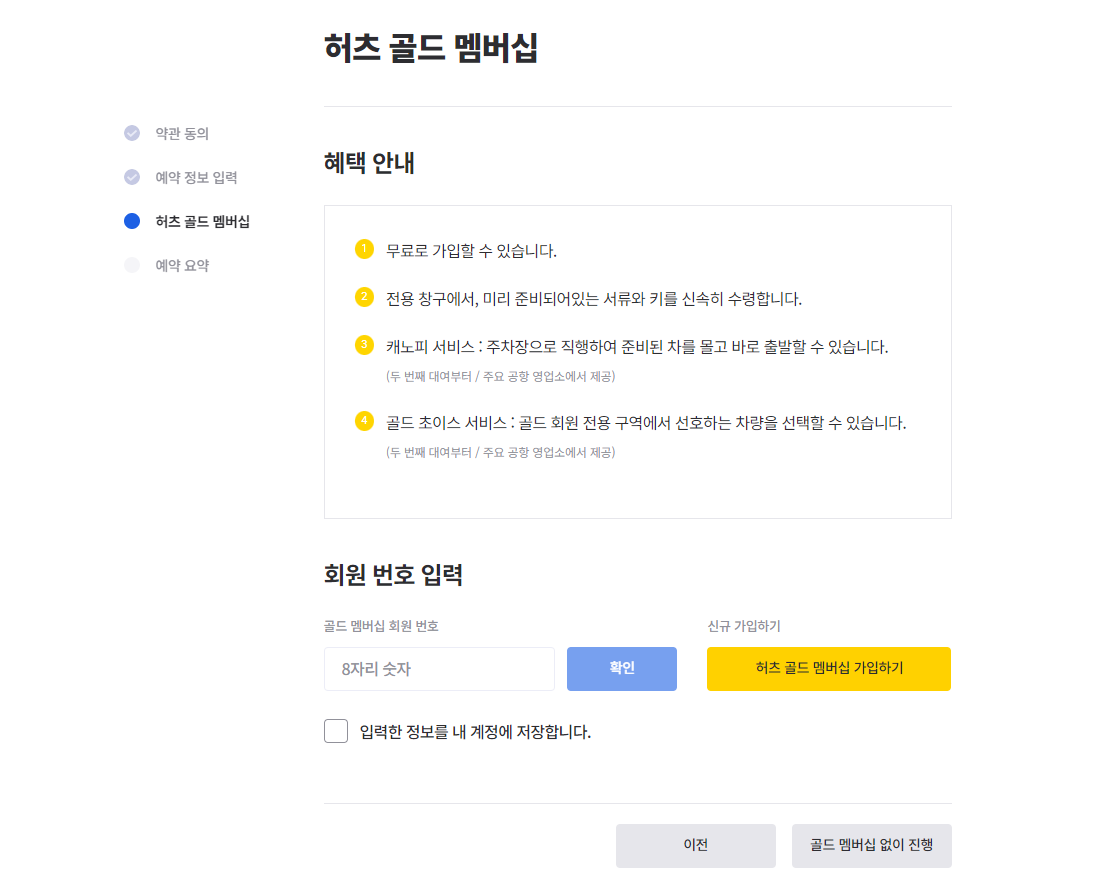Click the yellow 허츠 골드 멤버십 가입하기 button
The width and height of the screenshot is (1102, 874).
pos(829,668)
